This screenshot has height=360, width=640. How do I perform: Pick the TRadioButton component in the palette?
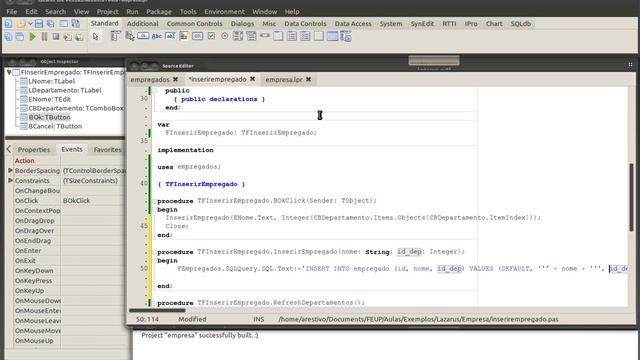(224, 36)
